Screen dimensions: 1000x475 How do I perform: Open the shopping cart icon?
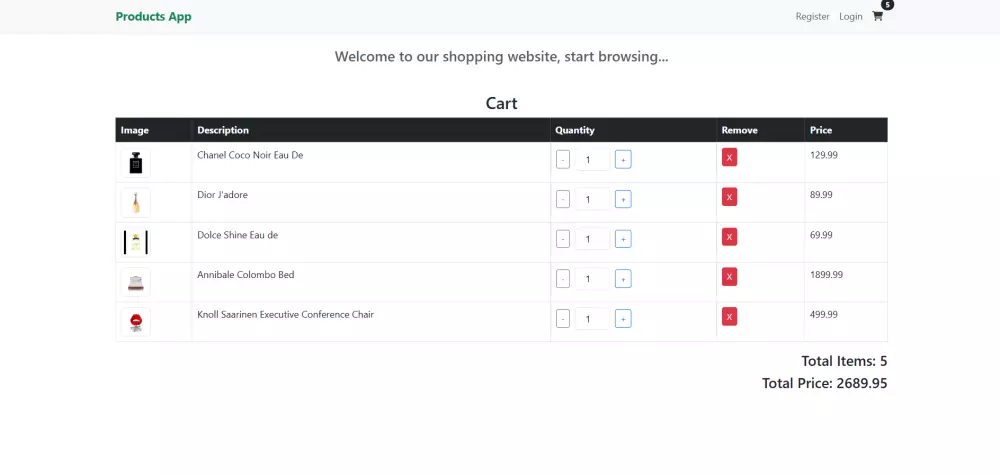[x=877, y=16]
